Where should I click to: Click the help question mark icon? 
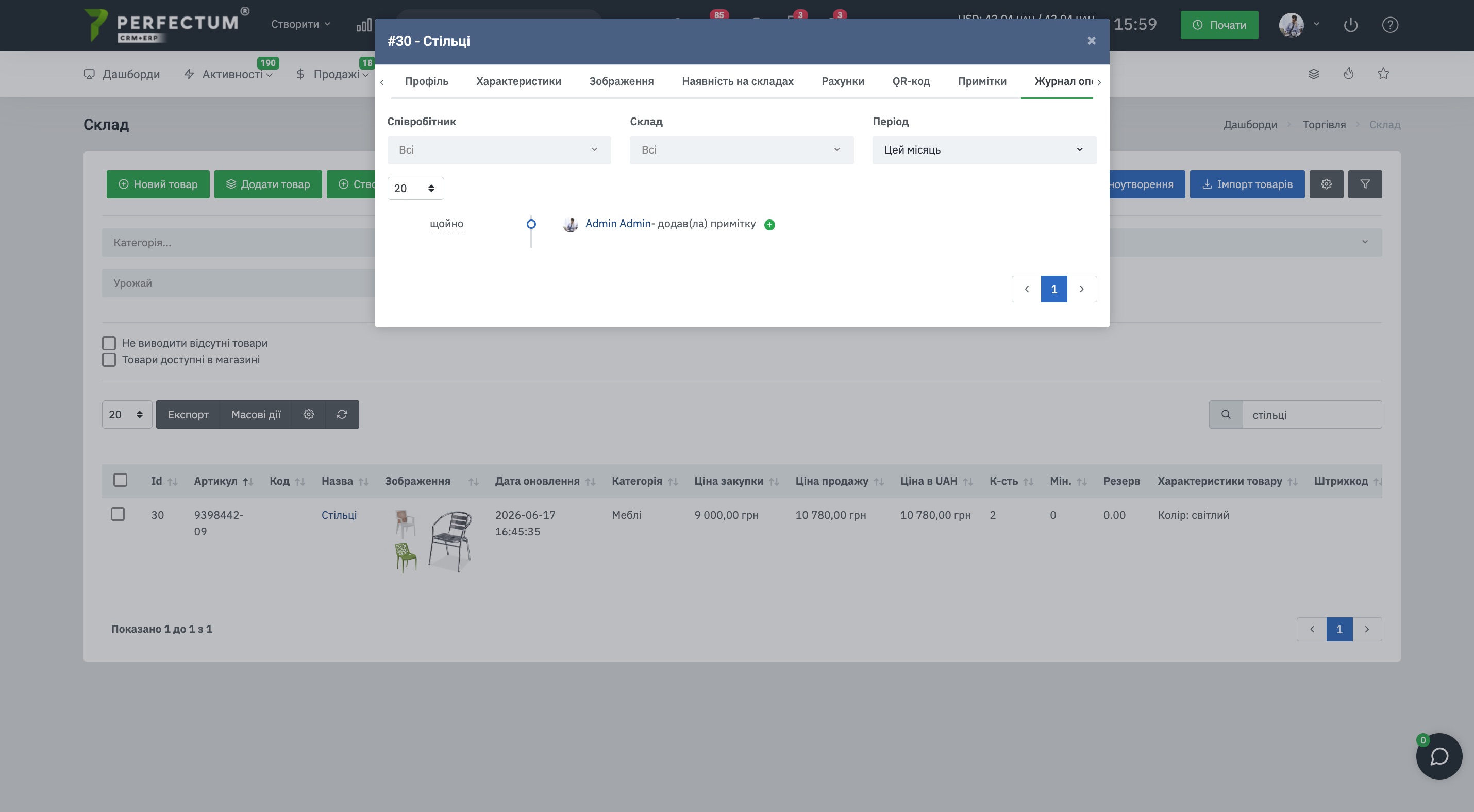click(x=1390, y=25)
